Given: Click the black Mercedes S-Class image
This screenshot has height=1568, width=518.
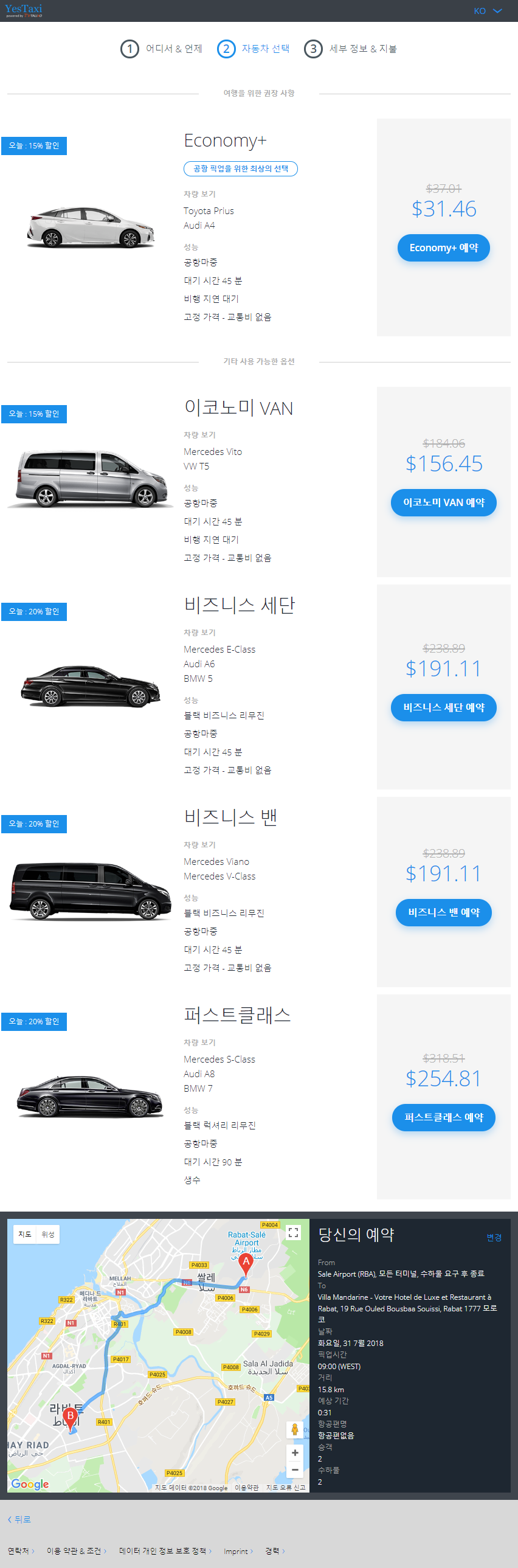Looking at the screenshot, I should [90, 1095].
